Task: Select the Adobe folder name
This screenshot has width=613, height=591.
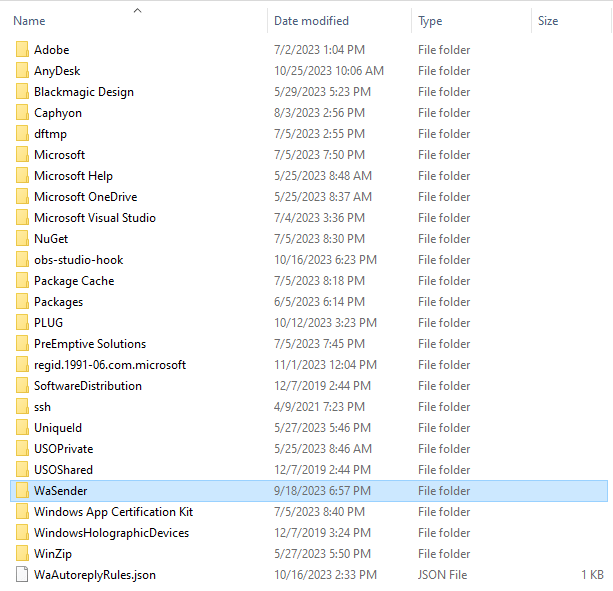Action: 52,50
